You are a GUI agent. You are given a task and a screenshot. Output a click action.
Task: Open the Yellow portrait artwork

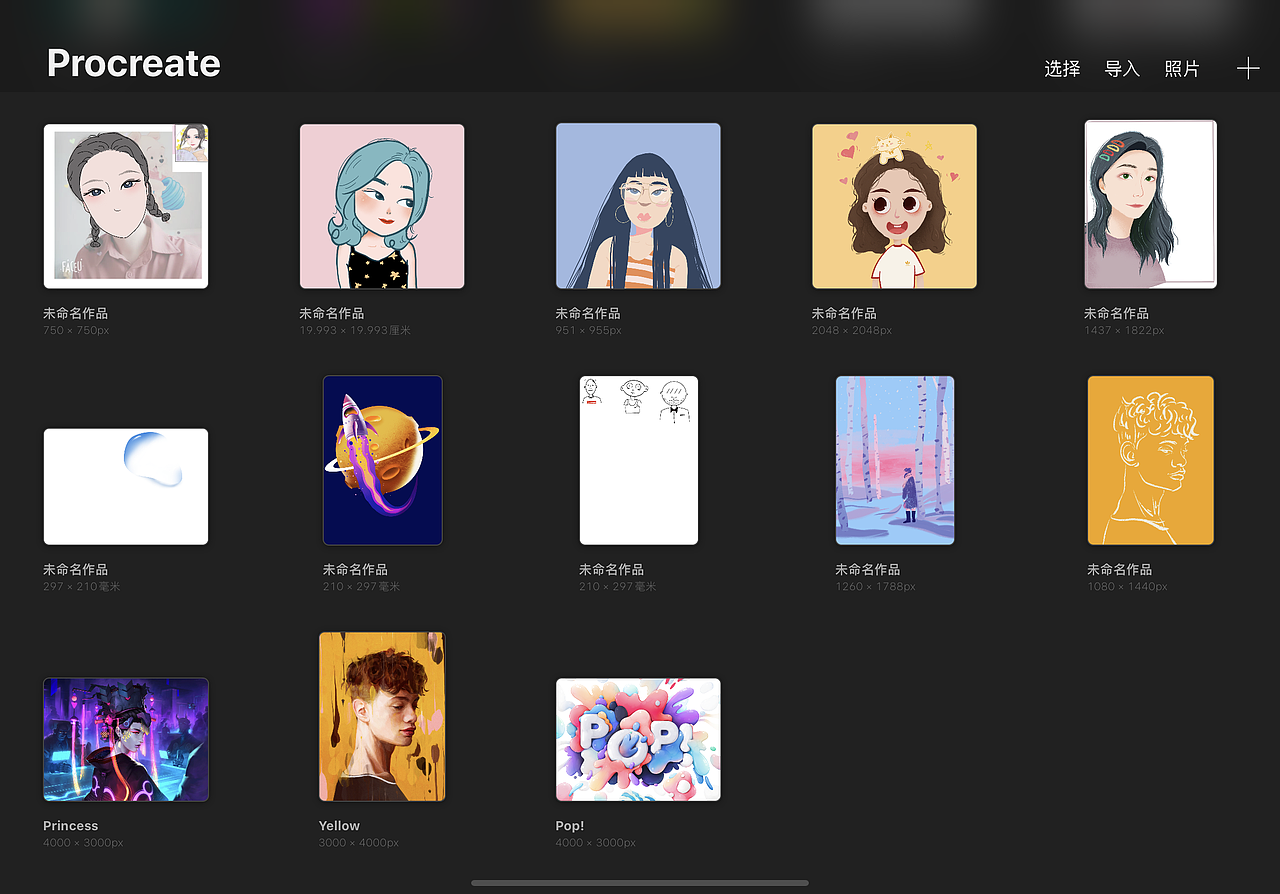click(x=381, y=716)
